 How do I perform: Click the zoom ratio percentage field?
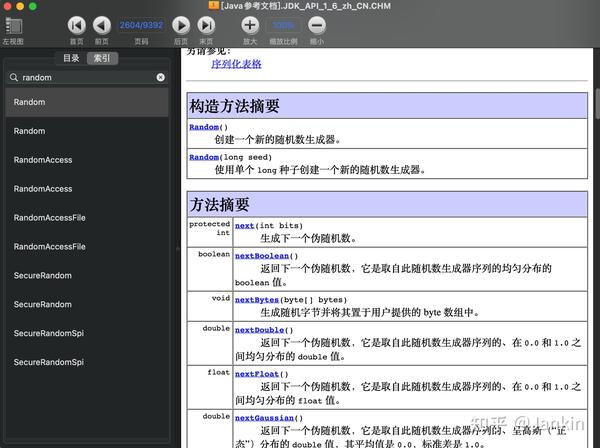(x=284, y=26)
